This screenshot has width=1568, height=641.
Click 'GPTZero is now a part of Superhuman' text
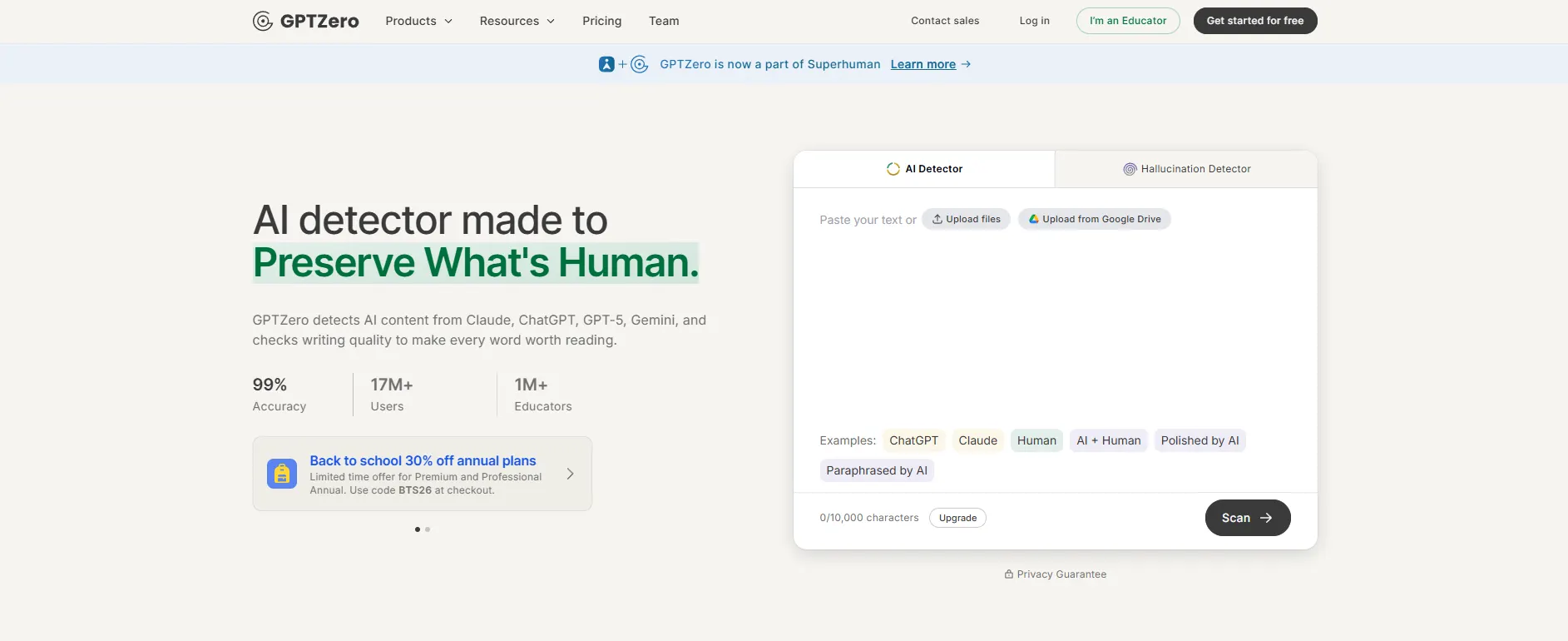[x=770, y=64]
